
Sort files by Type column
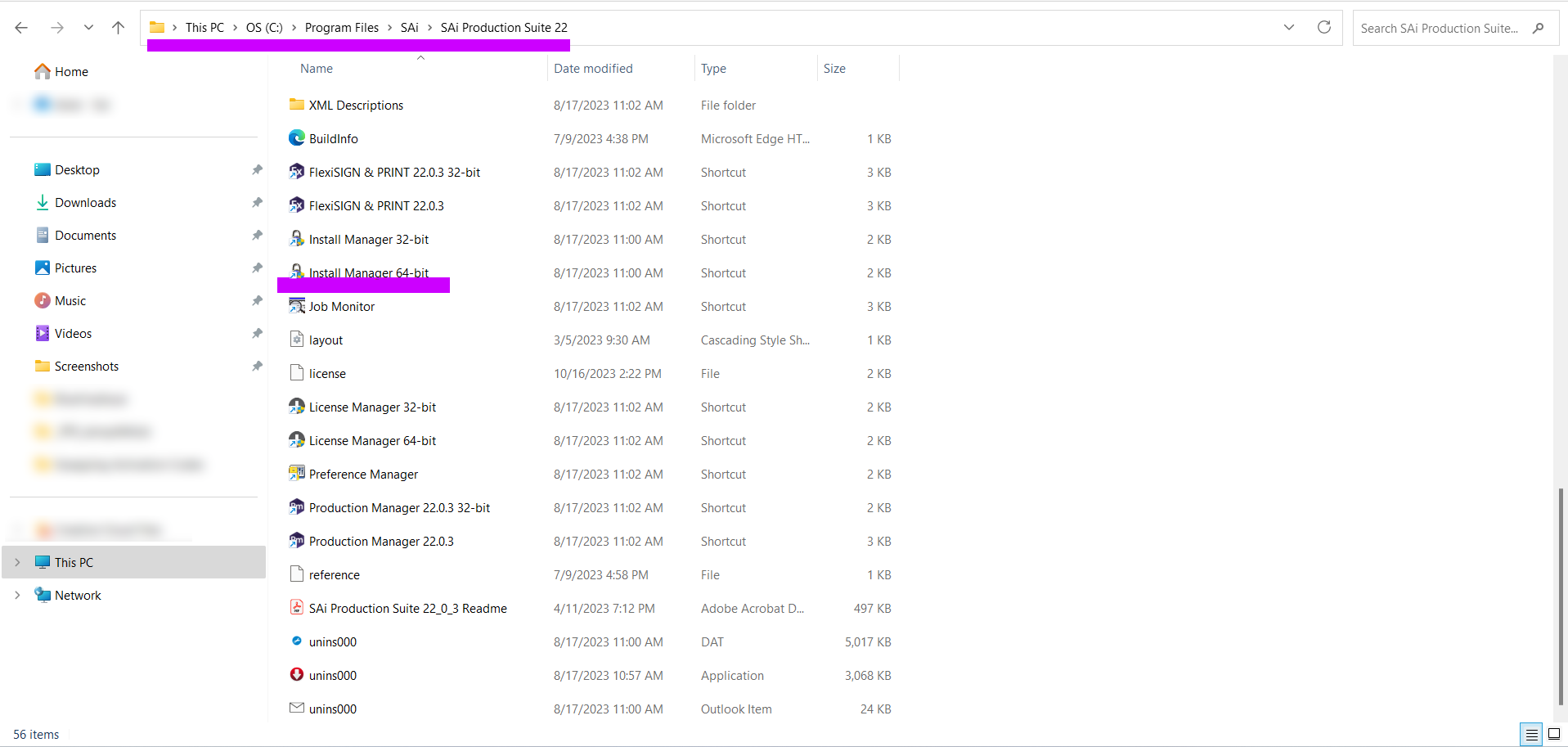[713, 69]
